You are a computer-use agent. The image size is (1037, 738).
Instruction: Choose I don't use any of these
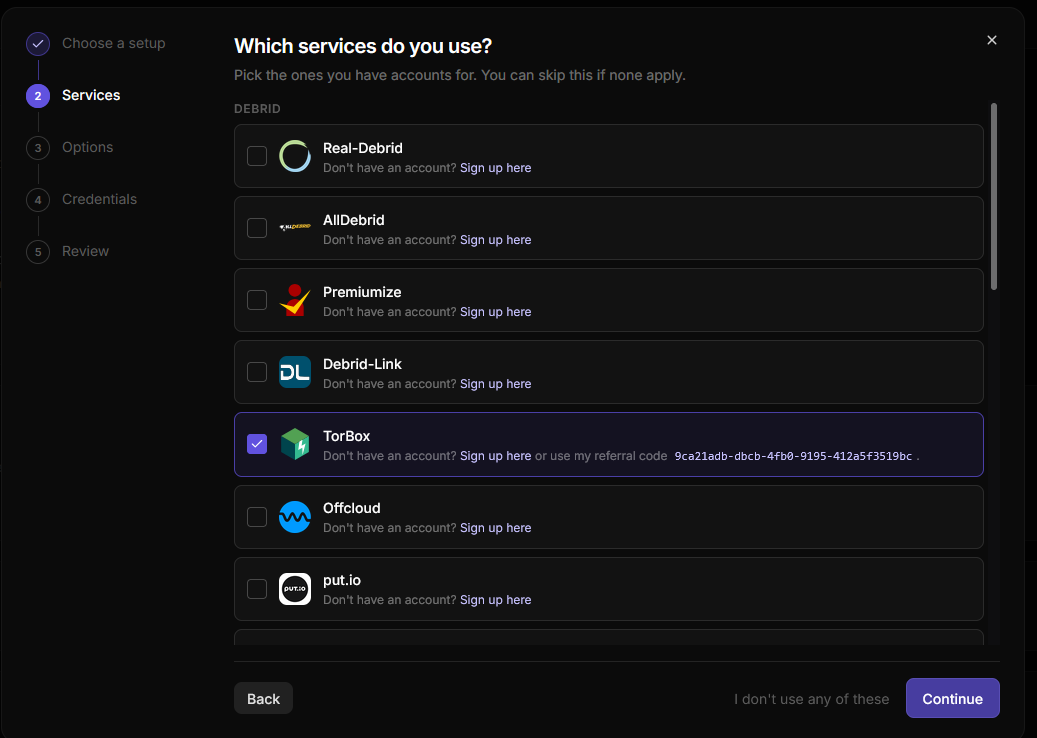click(811, 699)
